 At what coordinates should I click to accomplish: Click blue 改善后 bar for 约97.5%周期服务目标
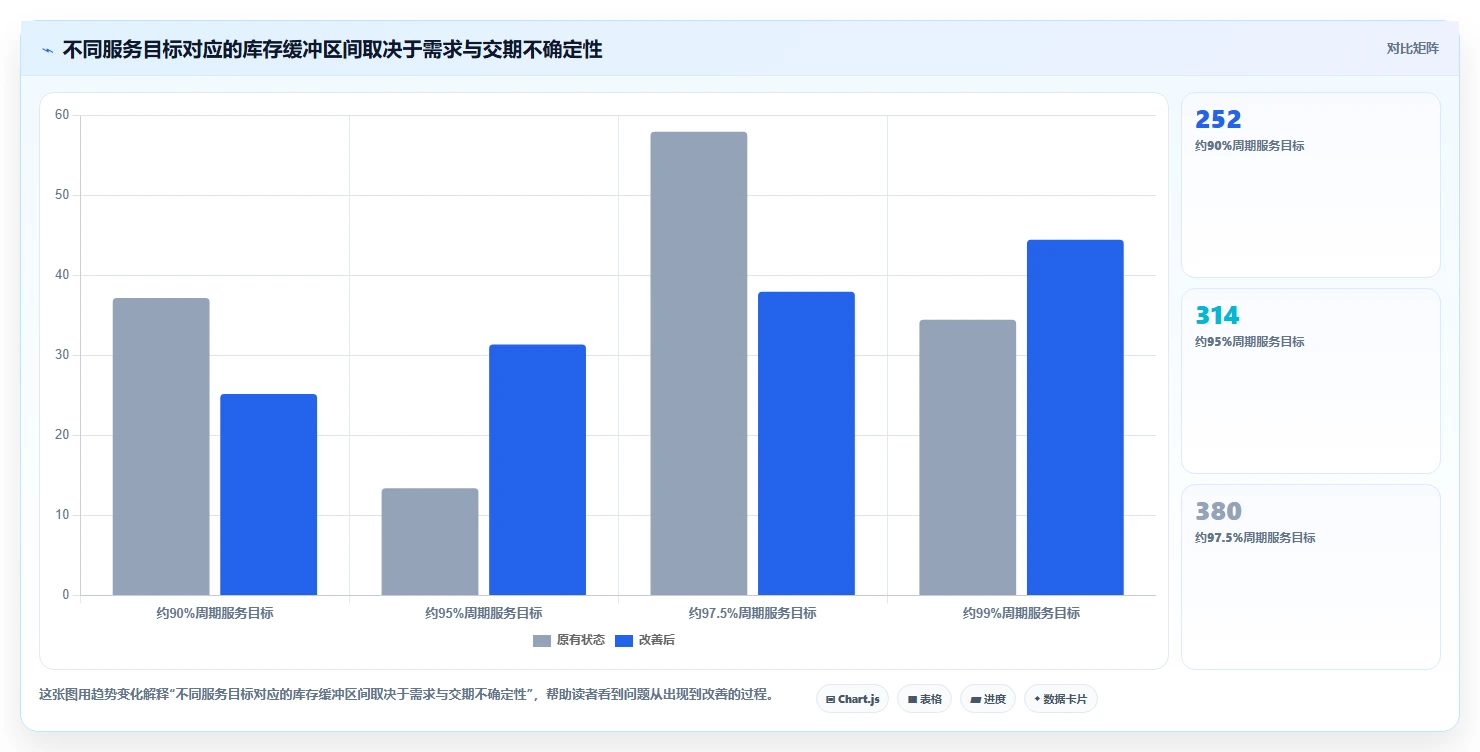pyautogui.click(x=806, y=444)
